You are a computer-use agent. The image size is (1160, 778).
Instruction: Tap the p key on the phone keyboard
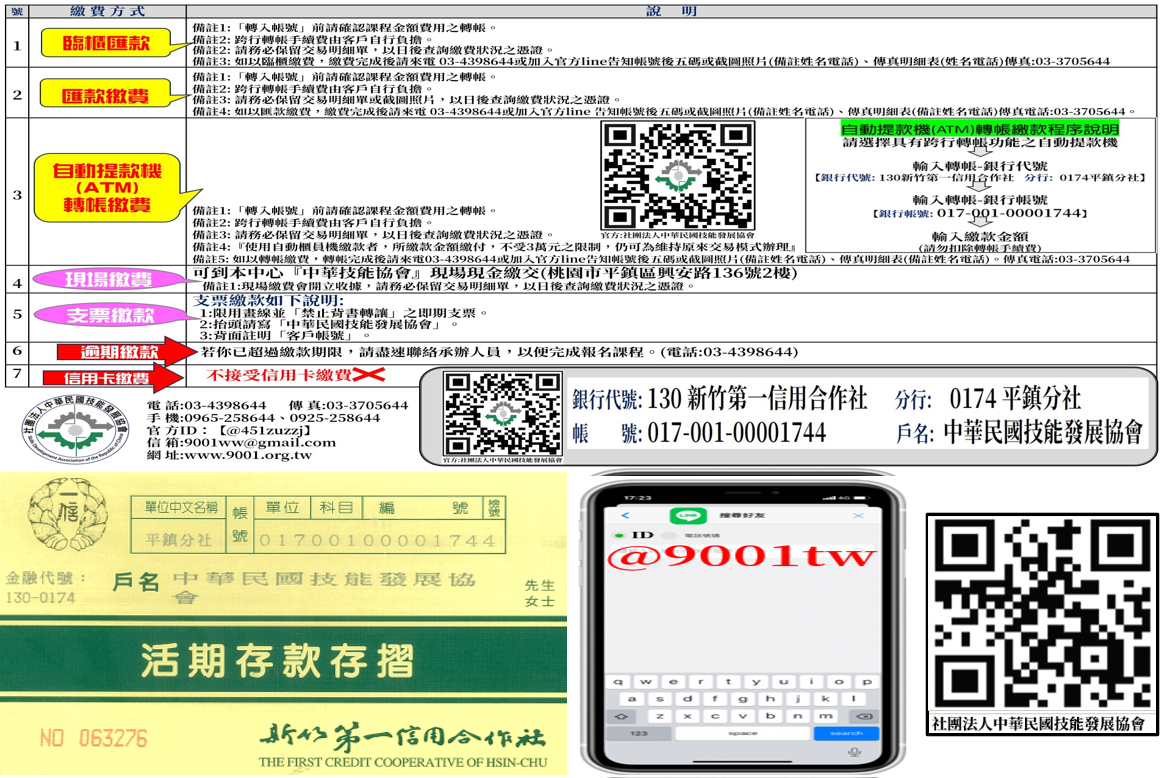[867, 681]
